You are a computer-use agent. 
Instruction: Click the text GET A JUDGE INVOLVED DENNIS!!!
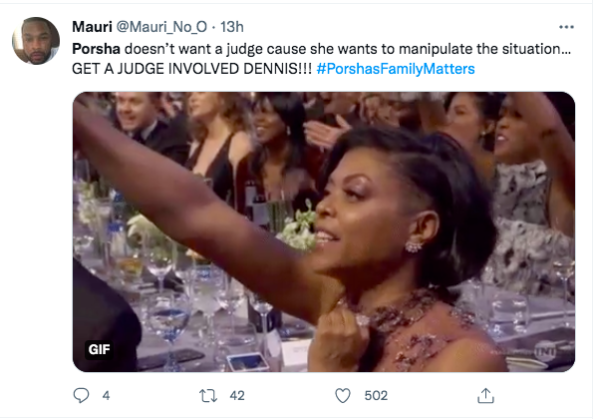pos(192,69)
